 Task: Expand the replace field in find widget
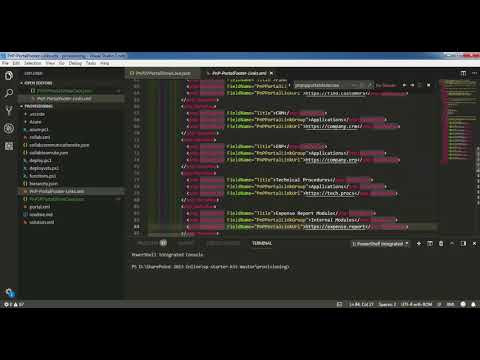[x=290, y=85]
